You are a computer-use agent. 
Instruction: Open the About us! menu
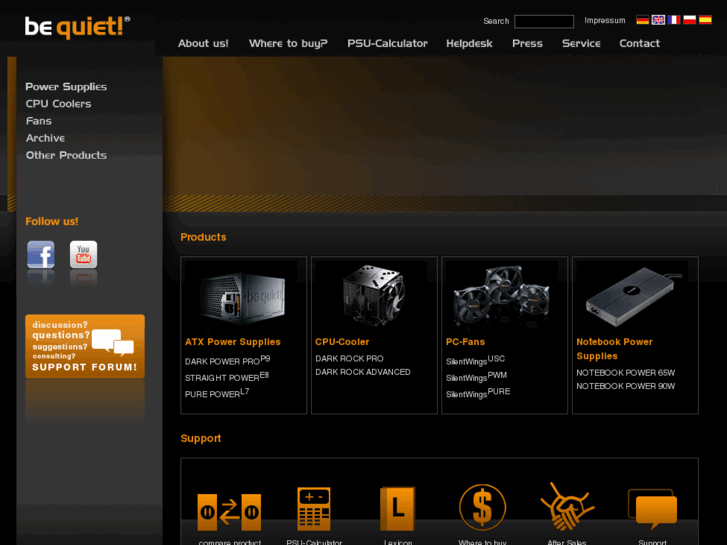(203, 44)
